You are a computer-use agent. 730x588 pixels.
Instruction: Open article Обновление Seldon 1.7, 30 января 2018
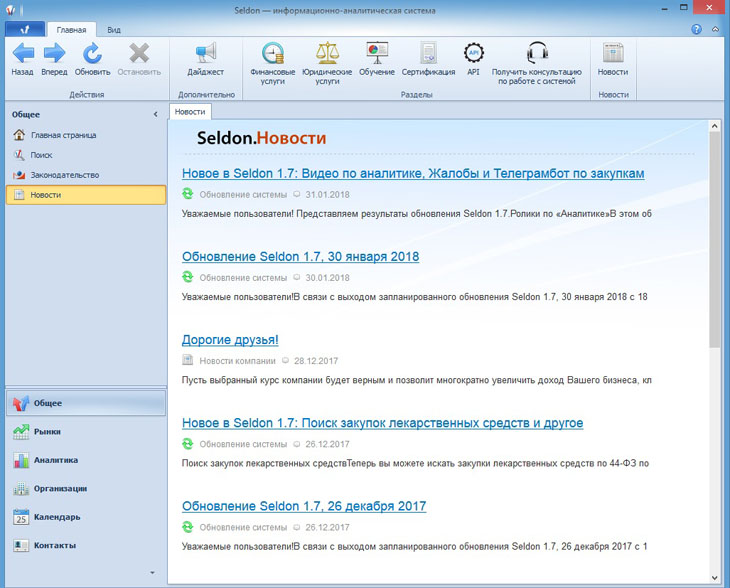(x=300, y=257)
